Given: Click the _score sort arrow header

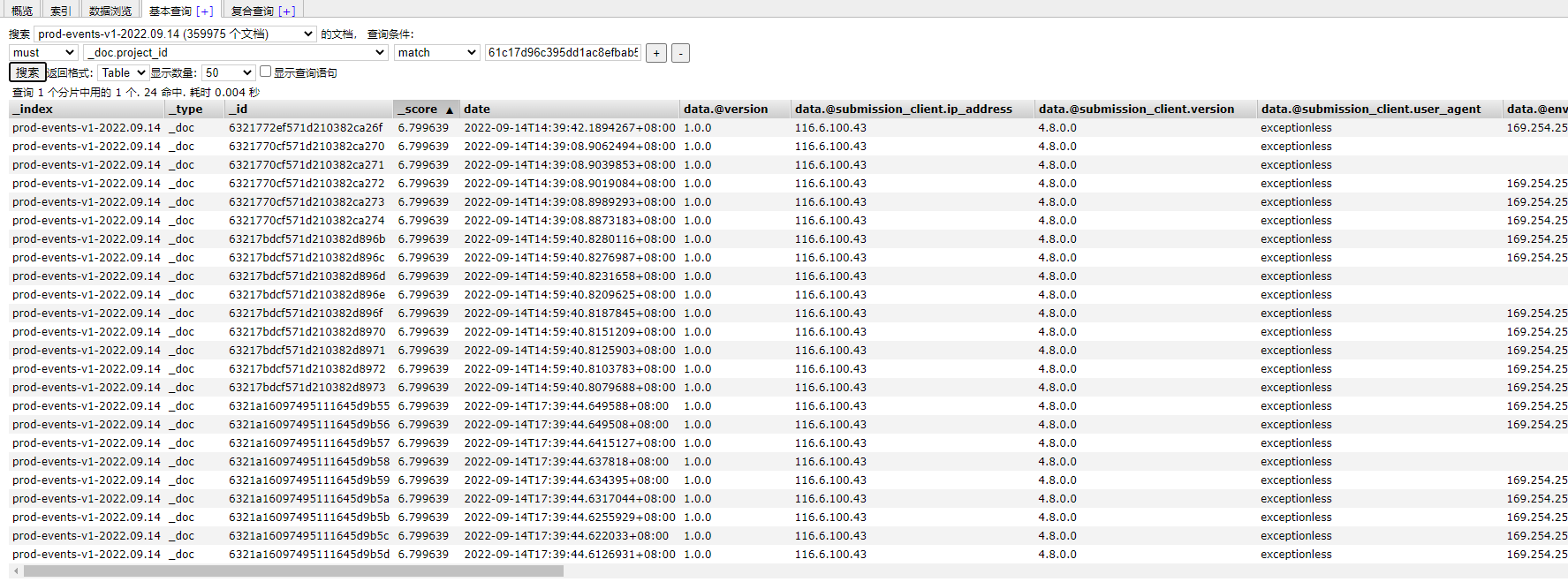Looking at the screenshot, I should click(x=428, y=109).
